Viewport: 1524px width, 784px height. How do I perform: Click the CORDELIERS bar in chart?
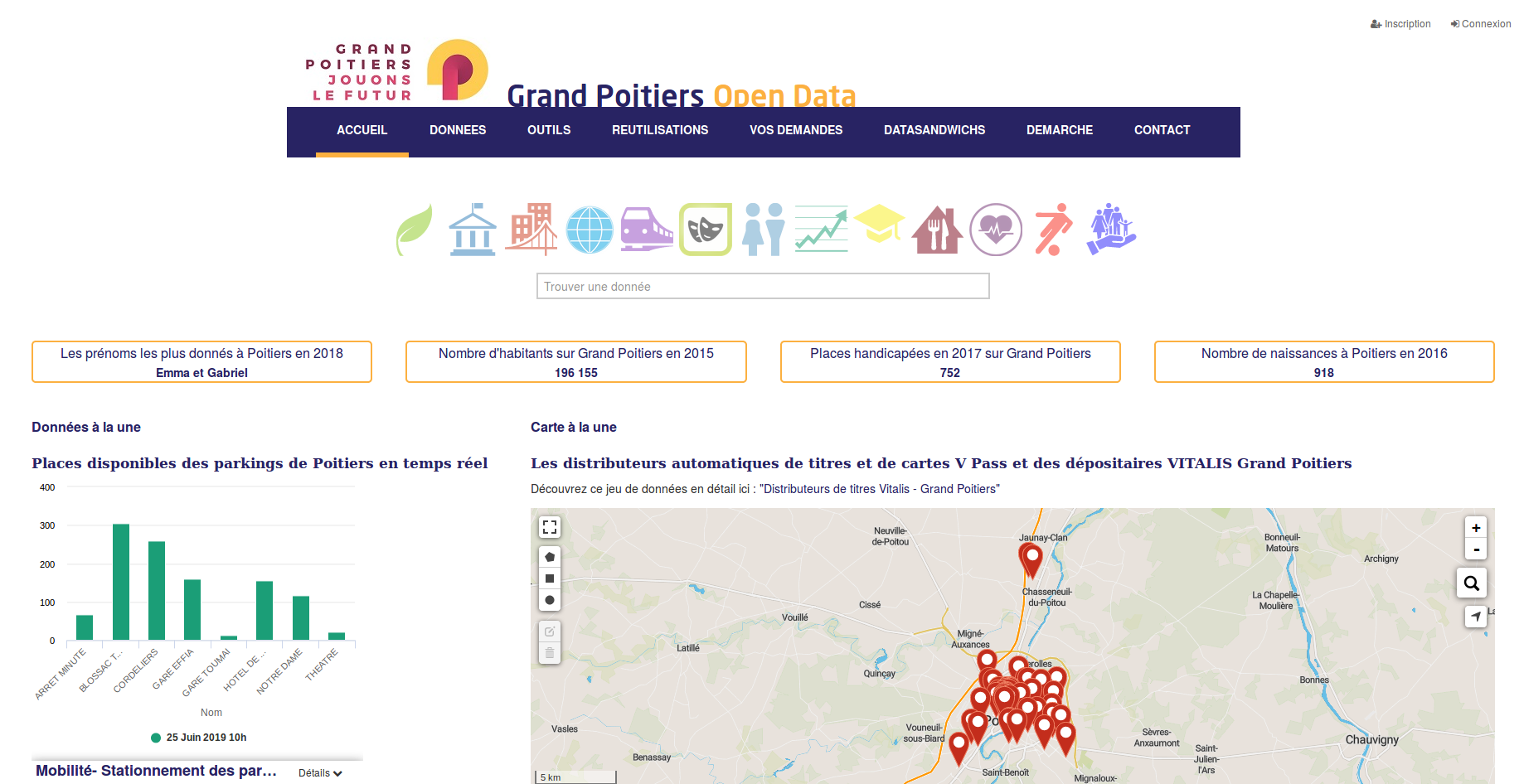157,590
